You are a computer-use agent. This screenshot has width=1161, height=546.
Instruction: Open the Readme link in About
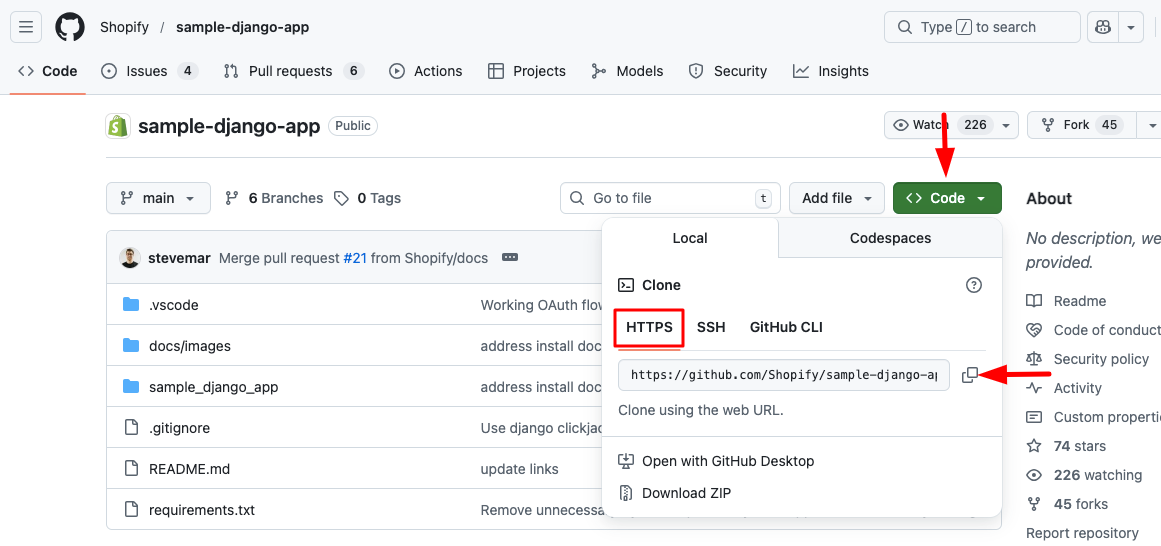tap(1066, 301)
